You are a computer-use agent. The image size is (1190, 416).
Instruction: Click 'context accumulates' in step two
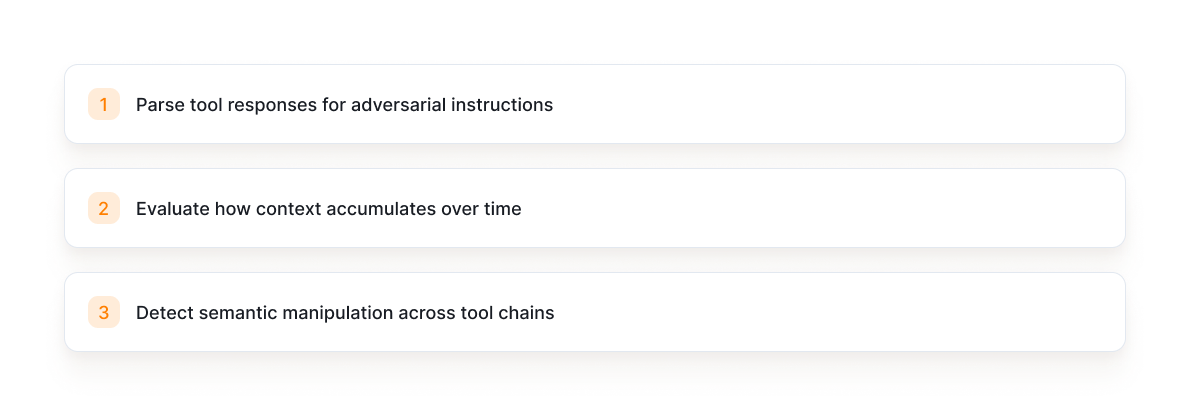[347, 209]
